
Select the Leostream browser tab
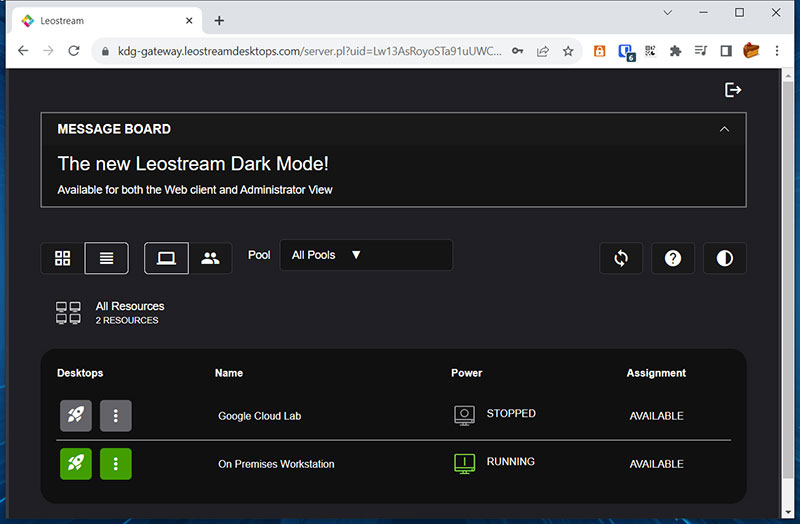pyautogui.click(x=100, y=20)
